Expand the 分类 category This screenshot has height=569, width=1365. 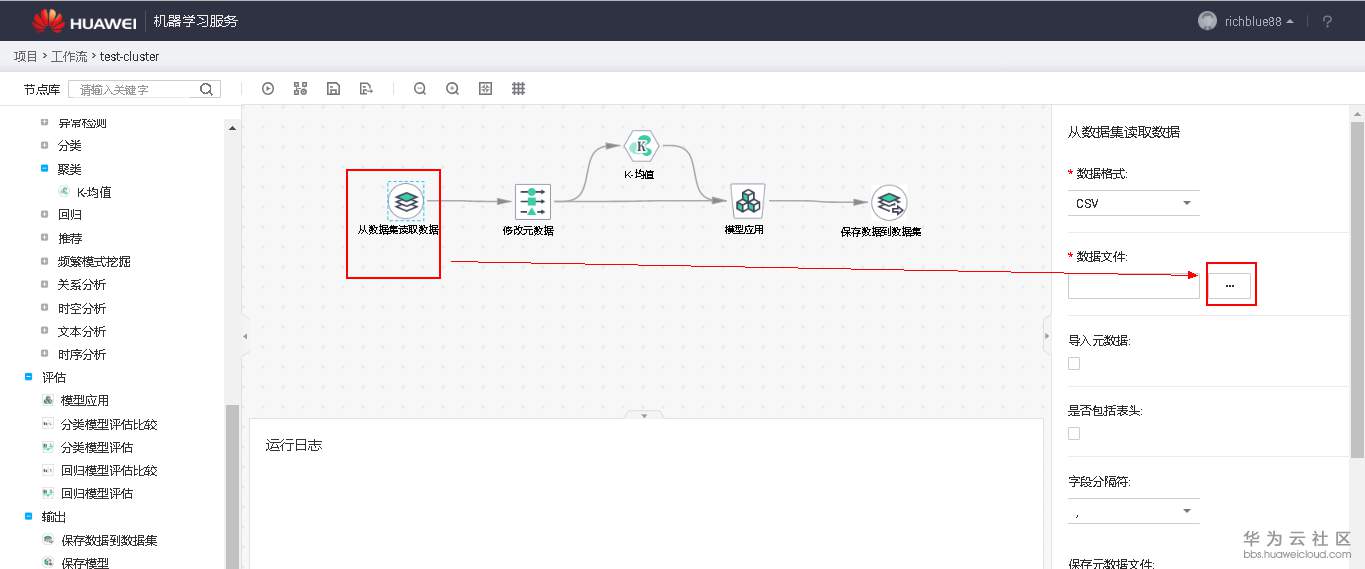coord(44,146)
